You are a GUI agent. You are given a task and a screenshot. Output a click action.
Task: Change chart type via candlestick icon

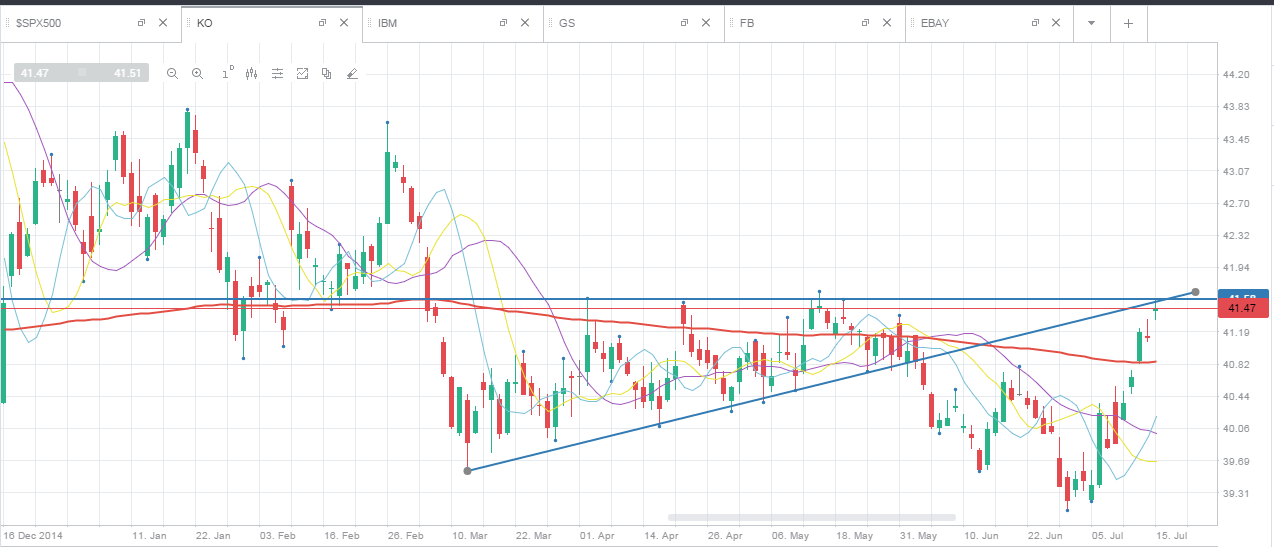point(251,73)
